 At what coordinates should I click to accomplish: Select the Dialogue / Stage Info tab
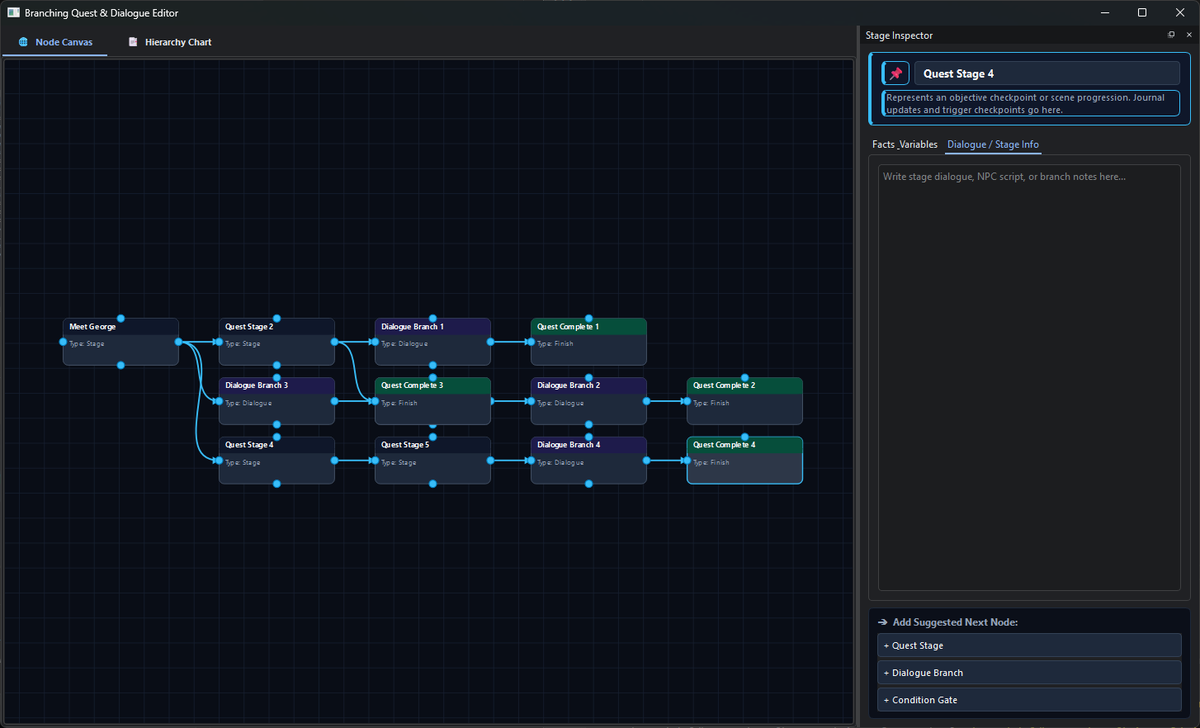tap(993, 145)
